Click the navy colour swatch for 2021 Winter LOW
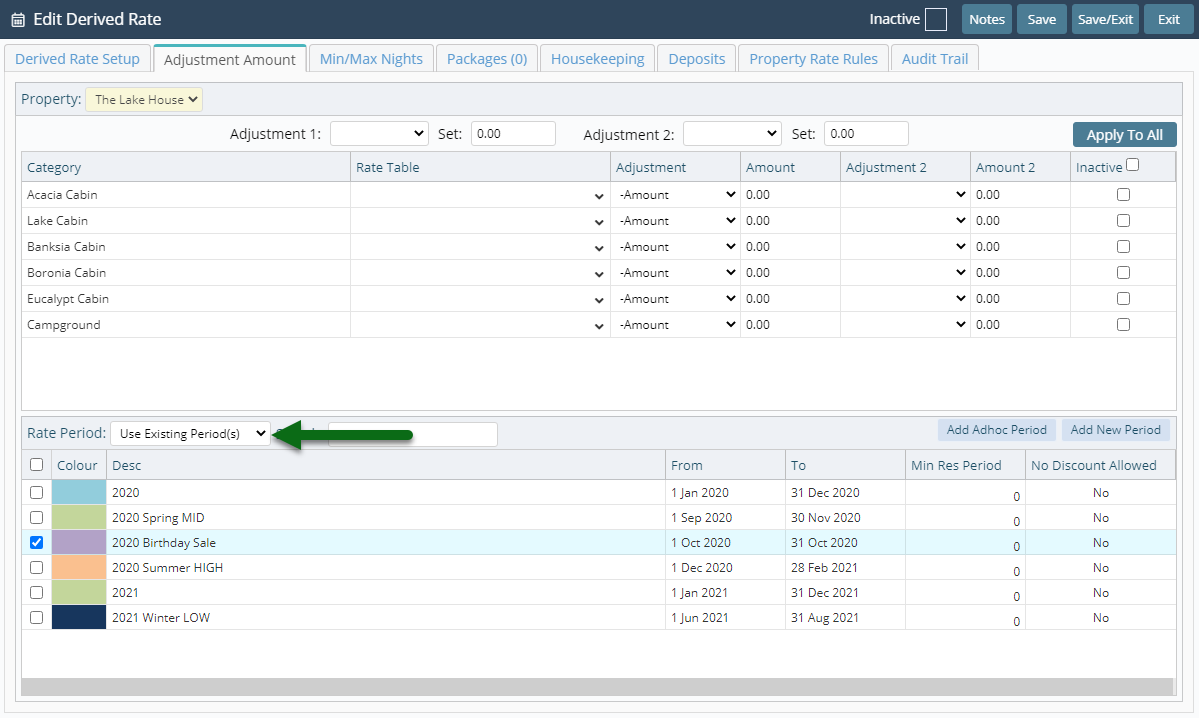Screen dimensions: 1199x718 pyautogui.click(x=79, y=618)
